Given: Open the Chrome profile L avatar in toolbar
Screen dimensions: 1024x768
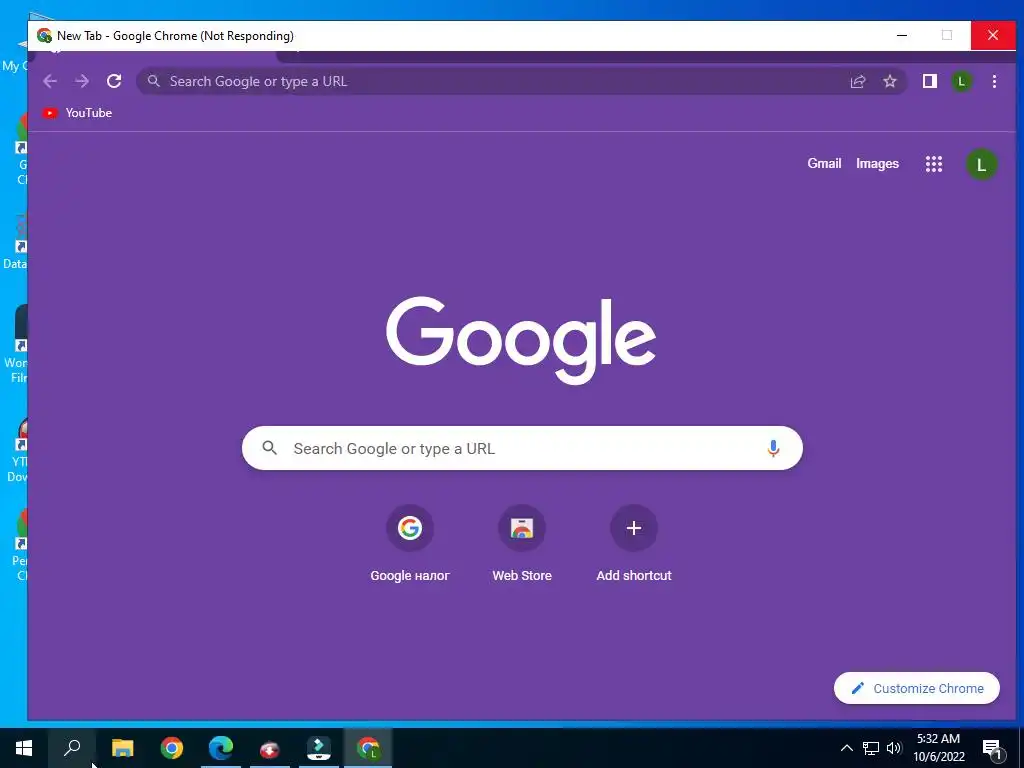Looking at the screenshot, I should tap(961, 82).
